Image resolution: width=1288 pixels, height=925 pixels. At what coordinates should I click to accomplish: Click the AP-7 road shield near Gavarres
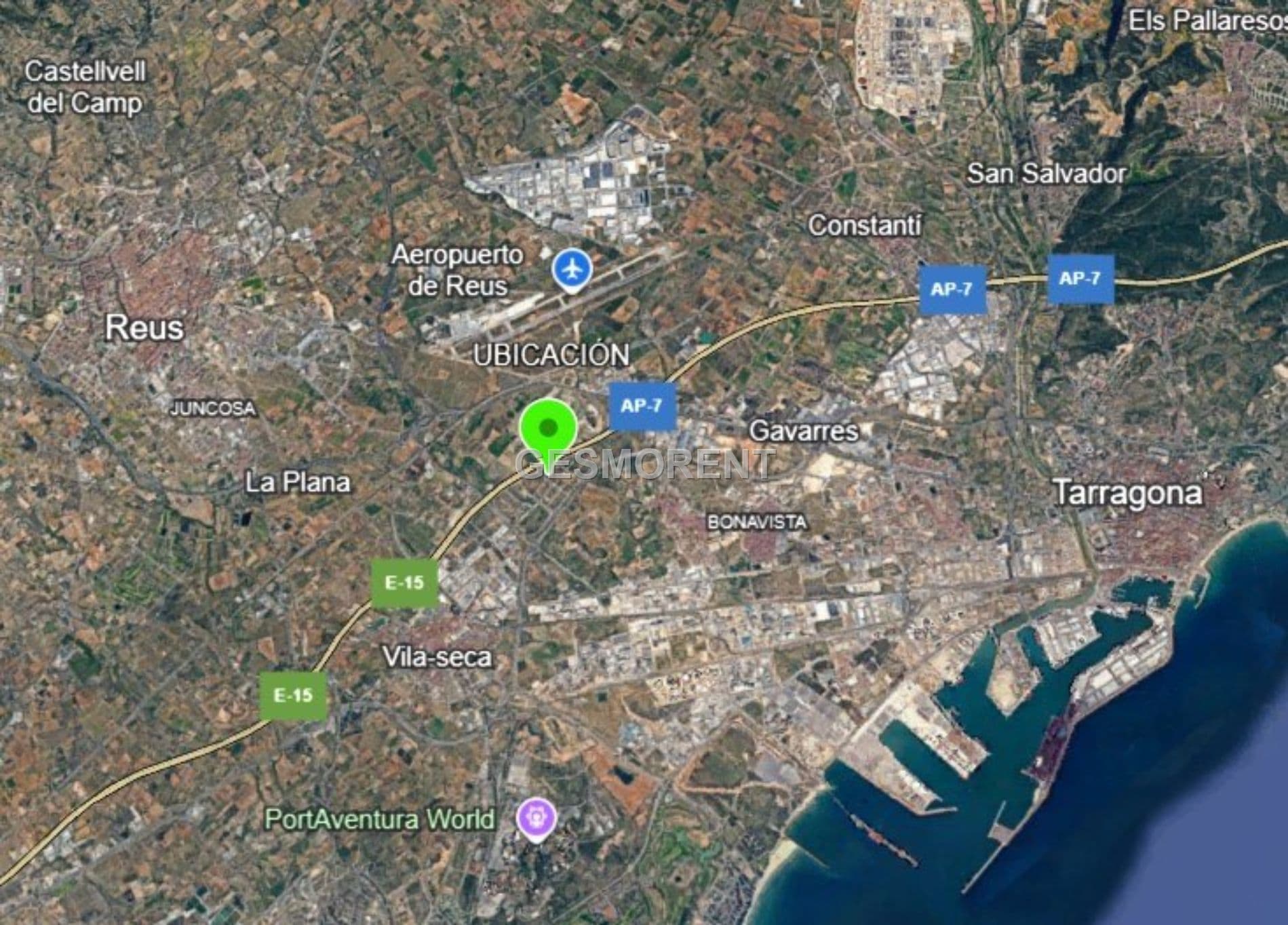[642, 406]
